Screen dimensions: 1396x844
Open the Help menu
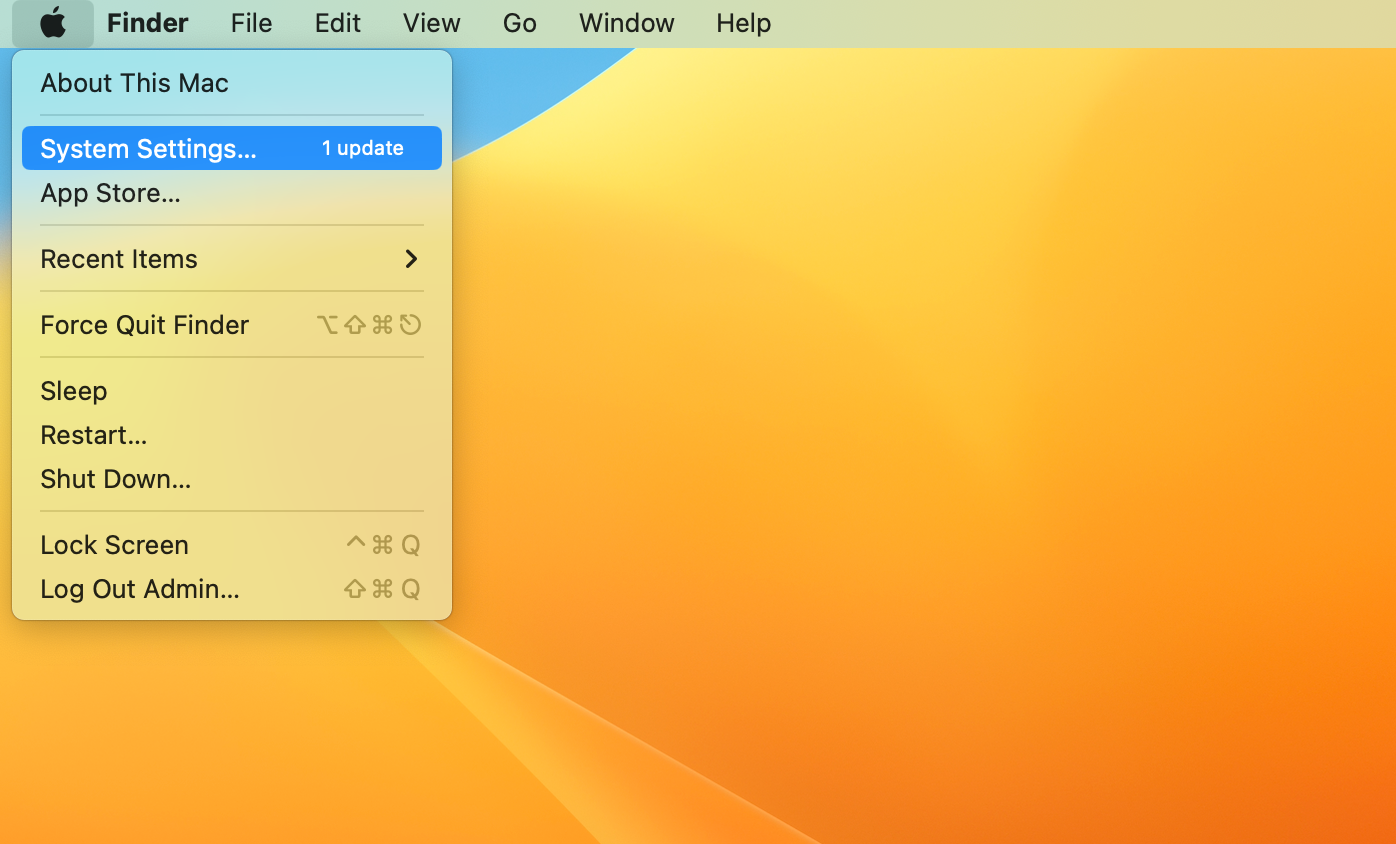point(744,23)
